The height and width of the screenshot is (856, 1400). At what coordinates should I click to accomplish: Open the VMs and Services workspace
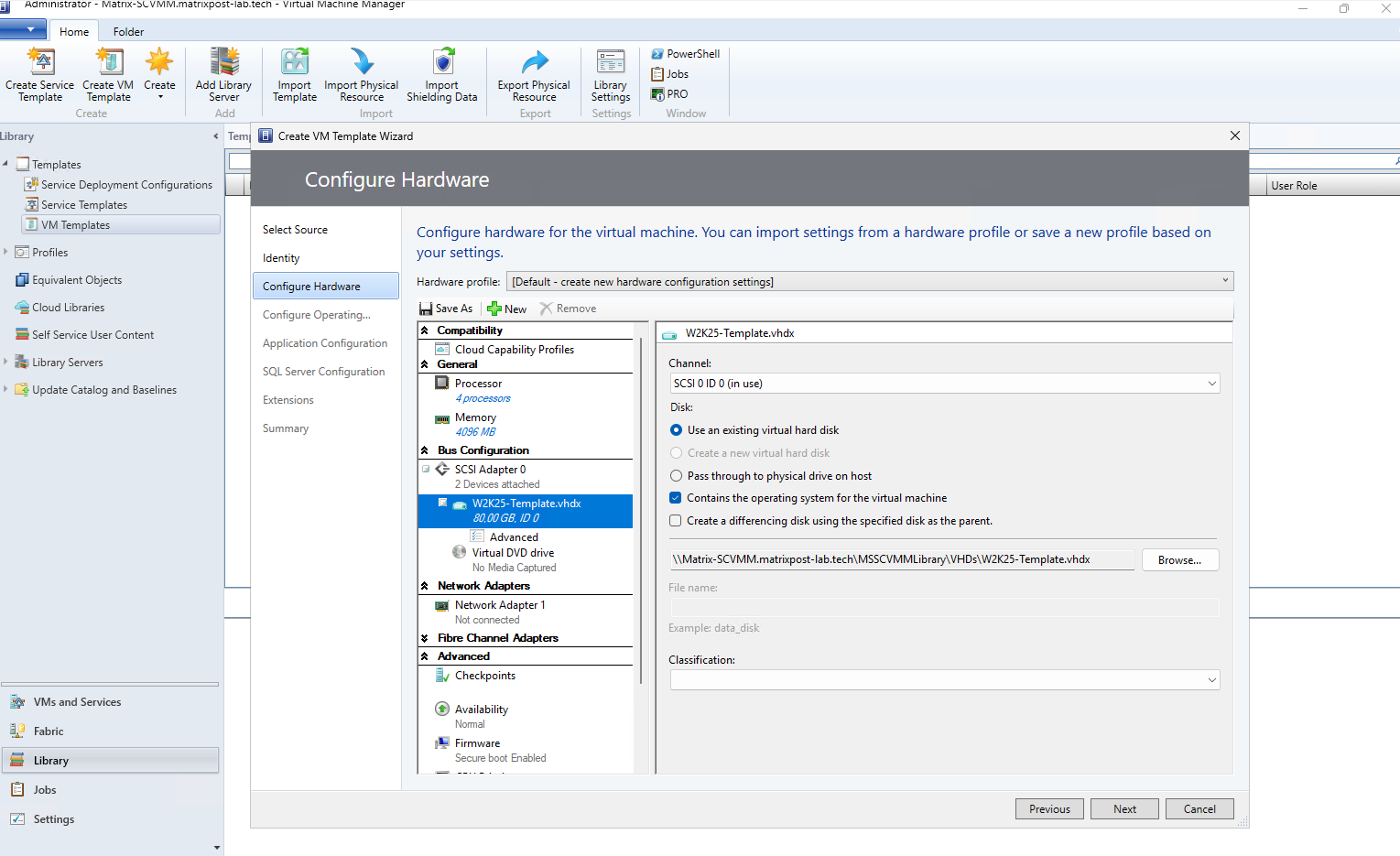[x=110, y=702]
